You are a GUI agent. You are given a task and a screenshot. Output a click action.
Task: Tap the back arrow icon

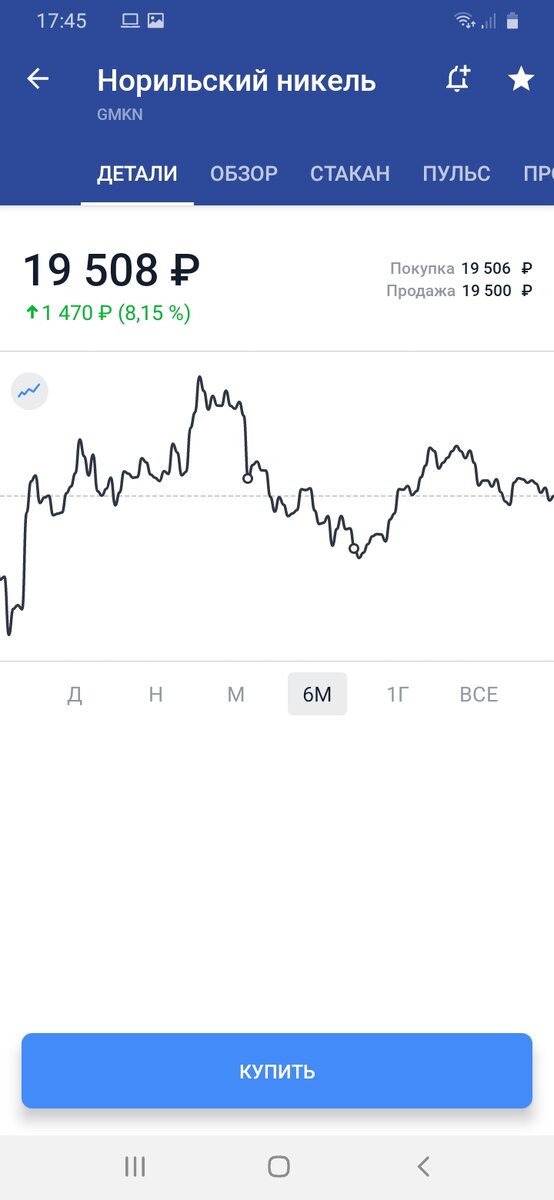tap(38, 79)
